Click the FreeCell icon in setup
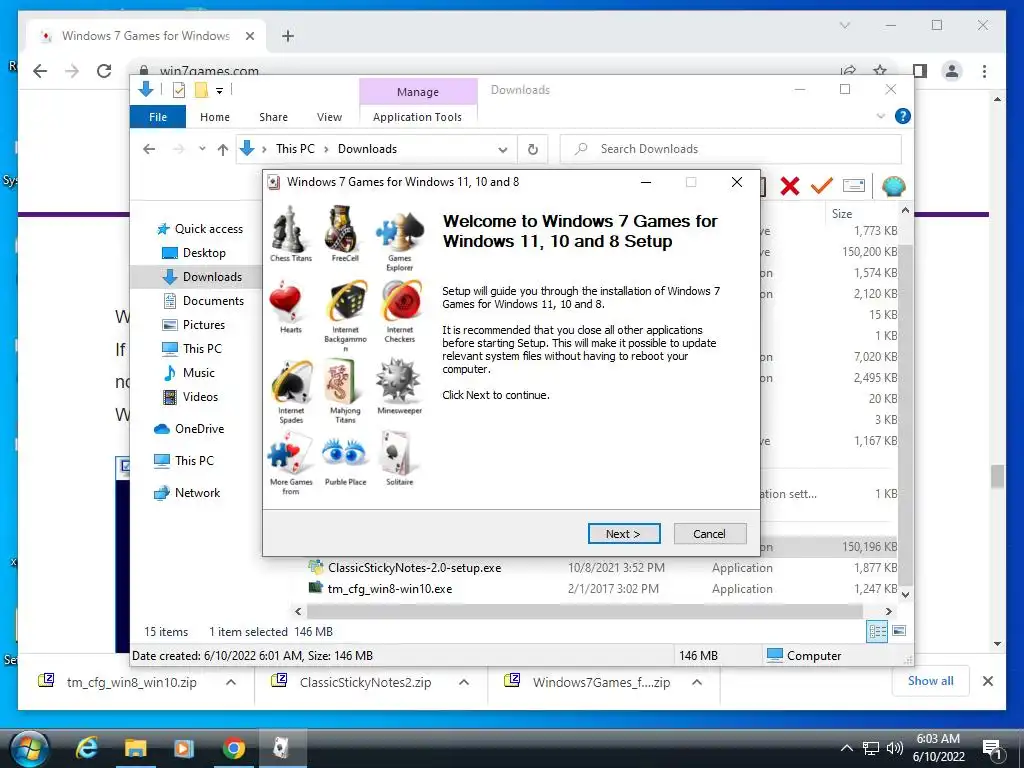This screenshot has width=1024, height=768. (344, 229)
